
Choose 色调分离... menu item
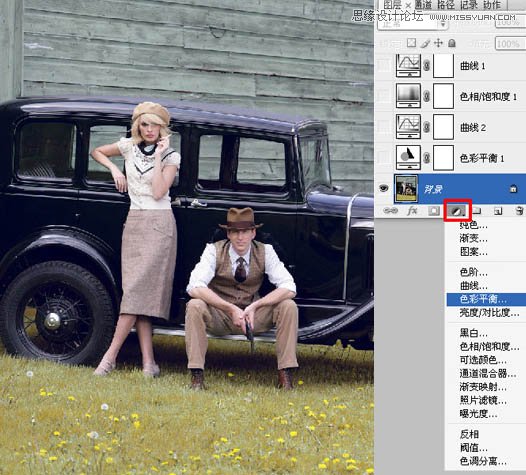click(x=483, y=461)
